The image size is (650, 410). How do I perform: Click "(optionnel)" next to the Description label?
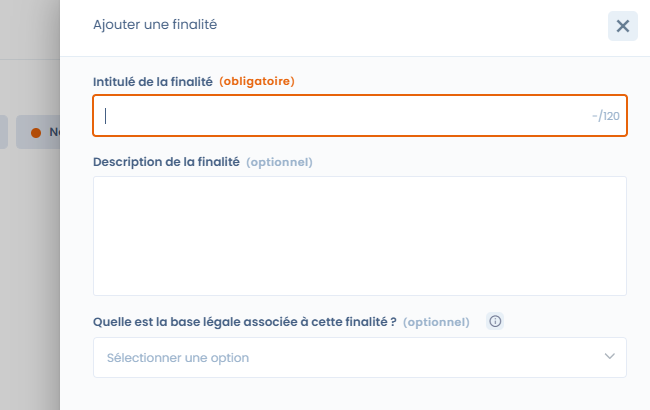(x=279, y=161)
